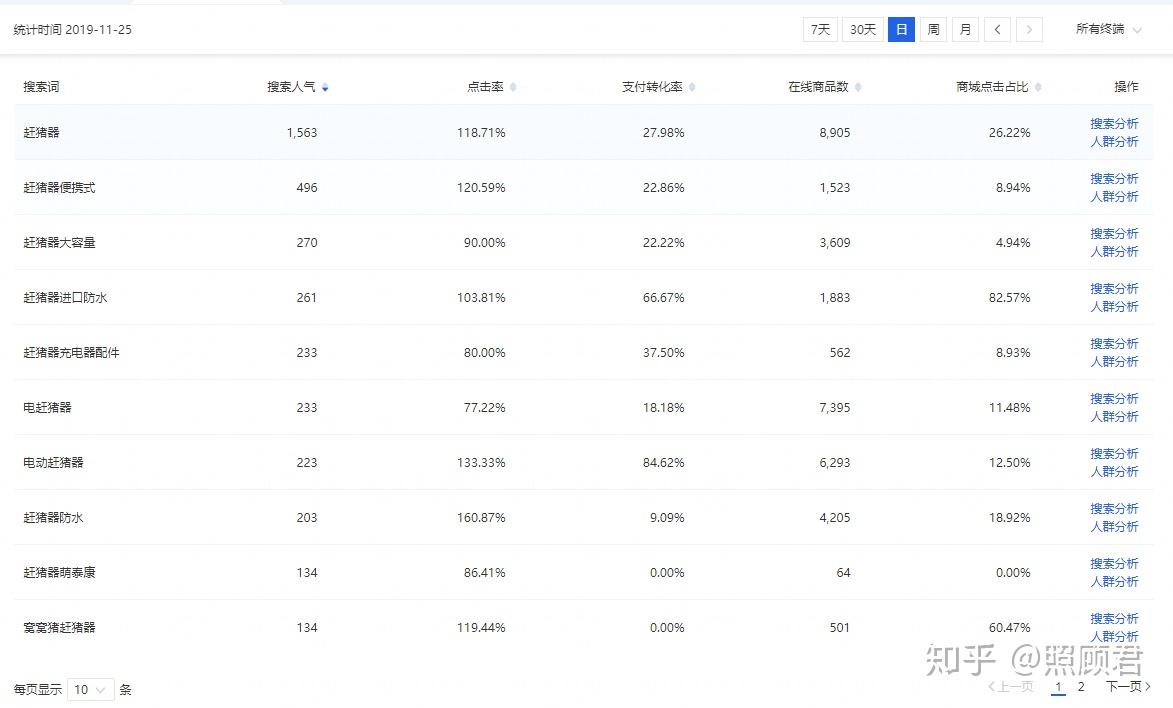
Task: Select the 电赶猪器 search term cell
Action: [47, 408]
